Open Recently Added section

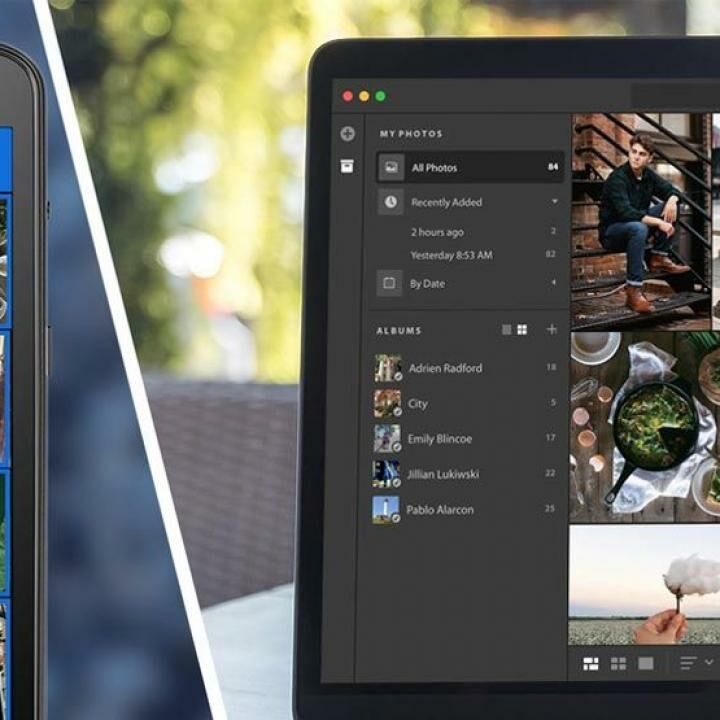click(470, 202)
